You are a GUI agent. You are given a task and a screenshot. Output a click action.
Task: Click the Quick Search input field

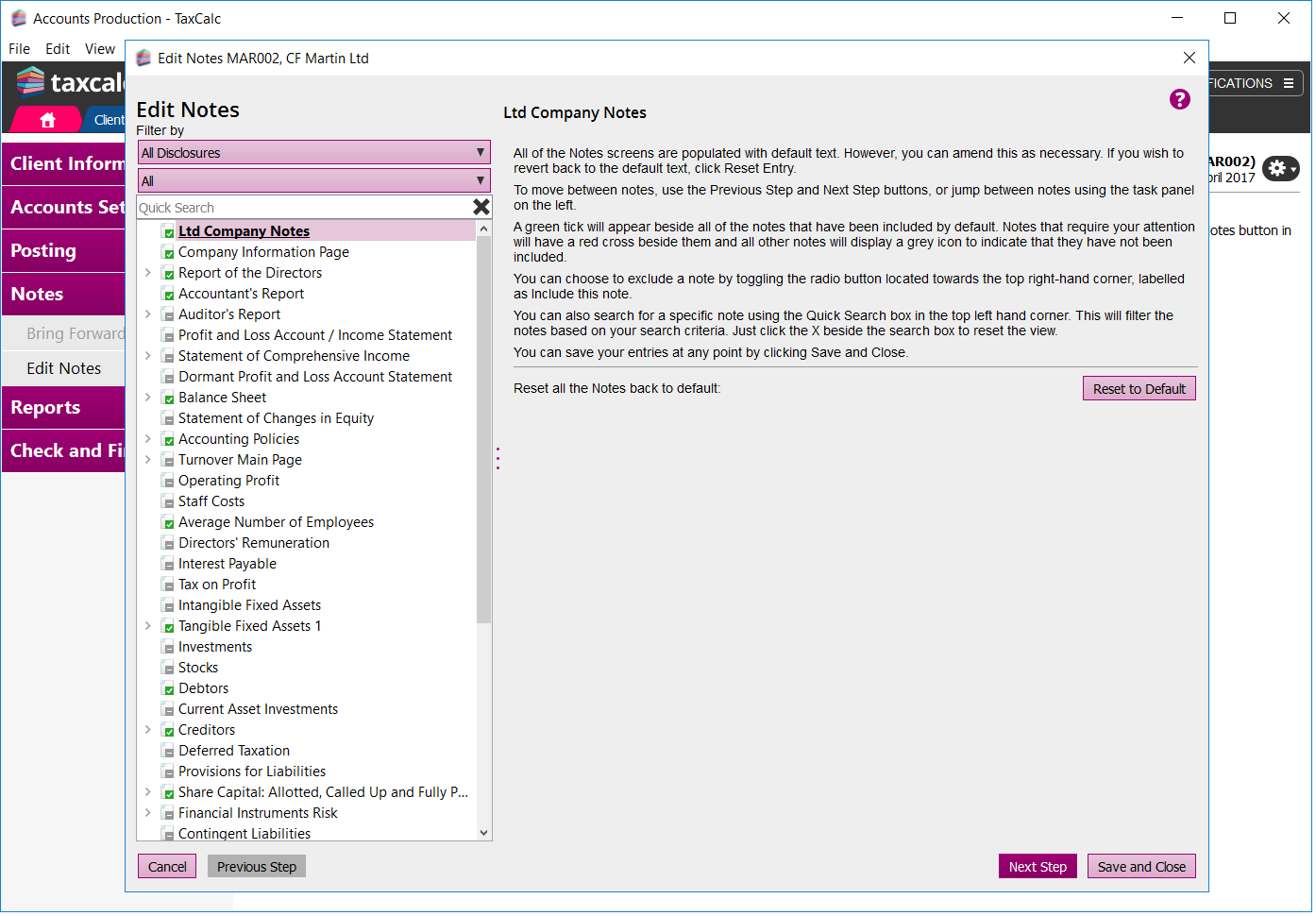pyautogui.click(x=302, y=208)
